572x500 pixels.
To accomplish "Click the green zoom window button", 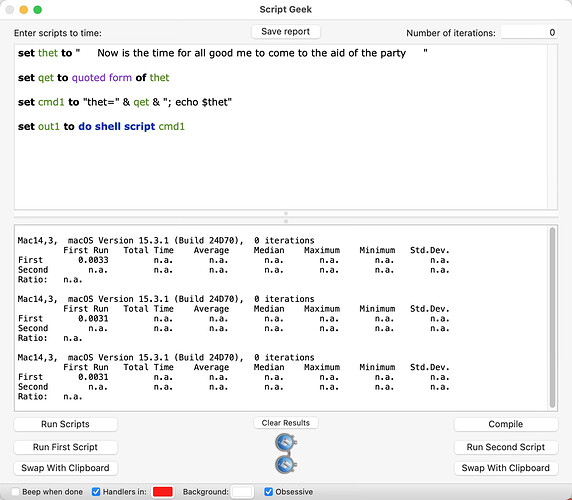I will point(38,10).
